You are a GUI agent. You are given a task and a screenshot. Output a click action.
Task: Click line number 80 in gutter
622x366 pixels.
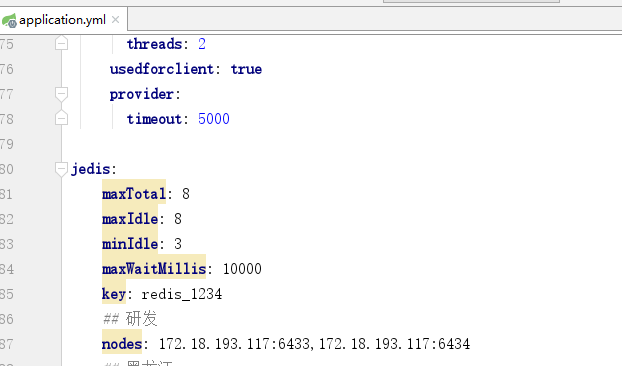pos(7,169)
